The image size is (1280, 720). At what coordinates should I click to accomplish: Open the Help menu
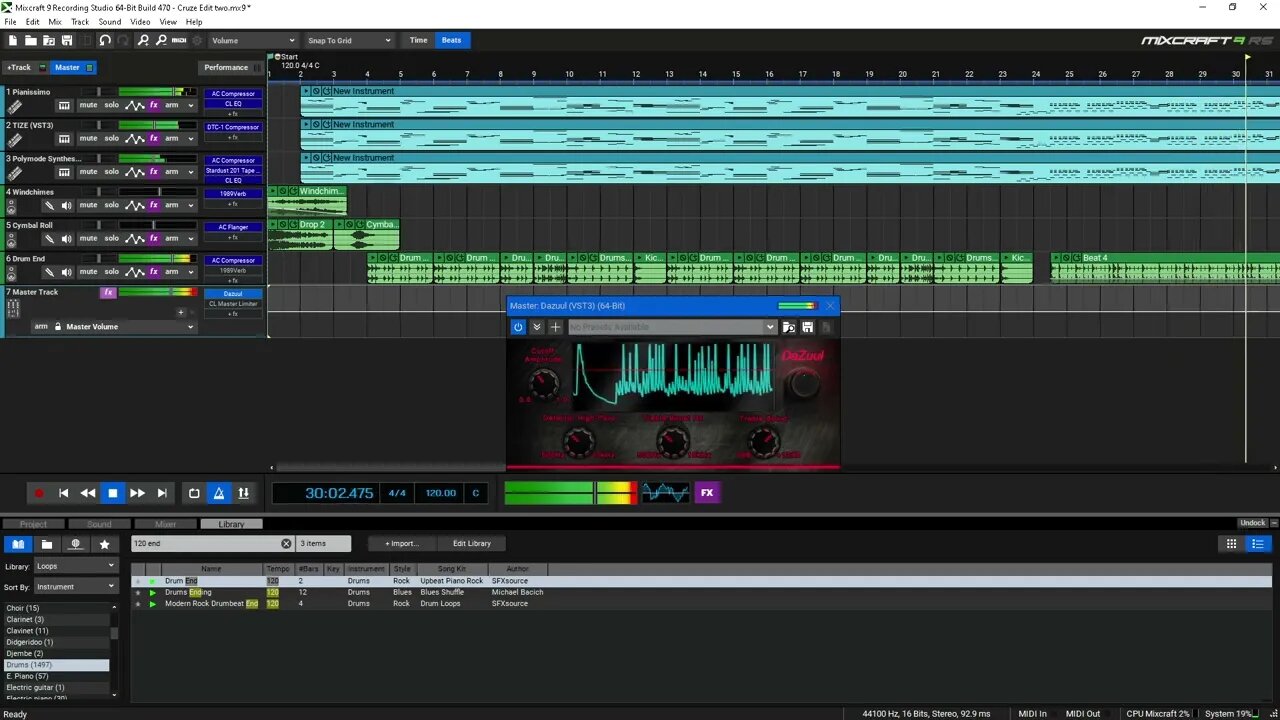(194, 21)
